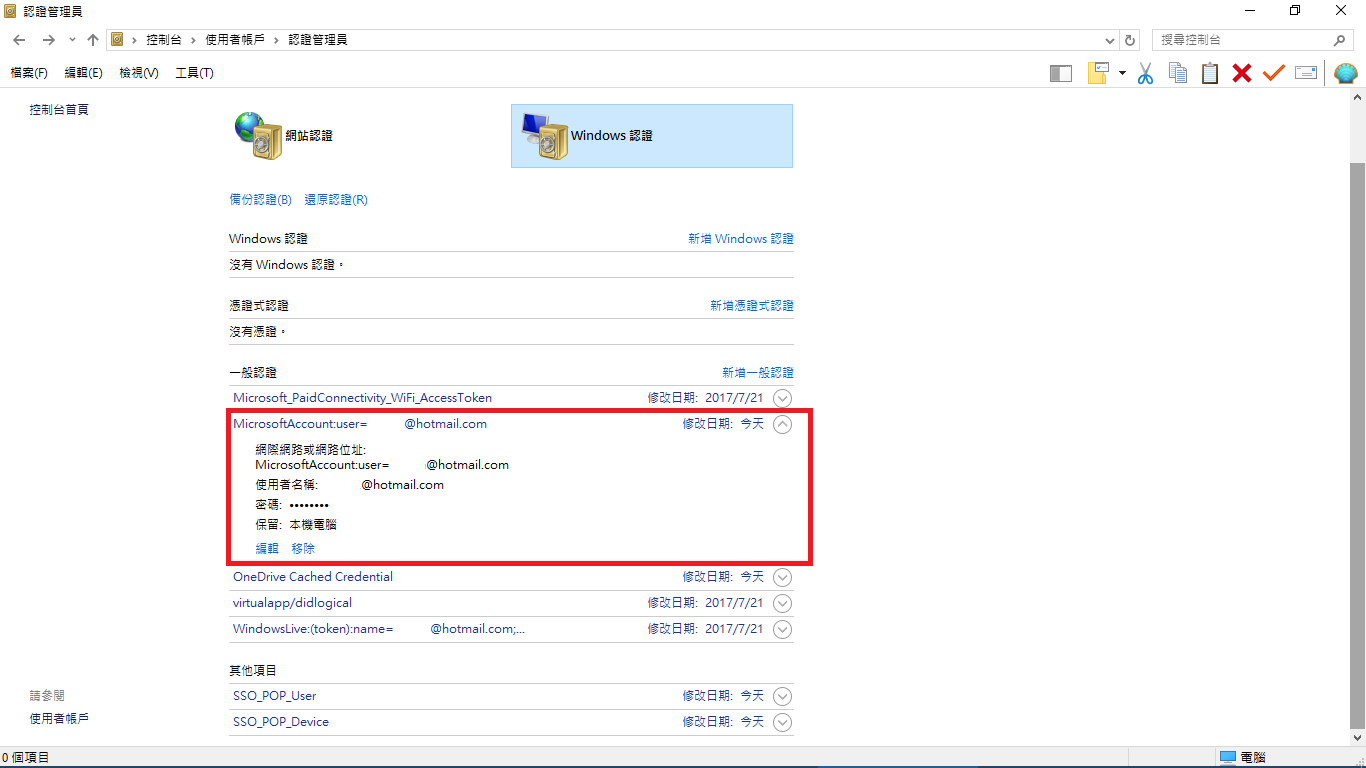Click the vertical scrollbar thumb
The height and width of the screenshot is (768, 1366).
click(x=1357, y=447)
